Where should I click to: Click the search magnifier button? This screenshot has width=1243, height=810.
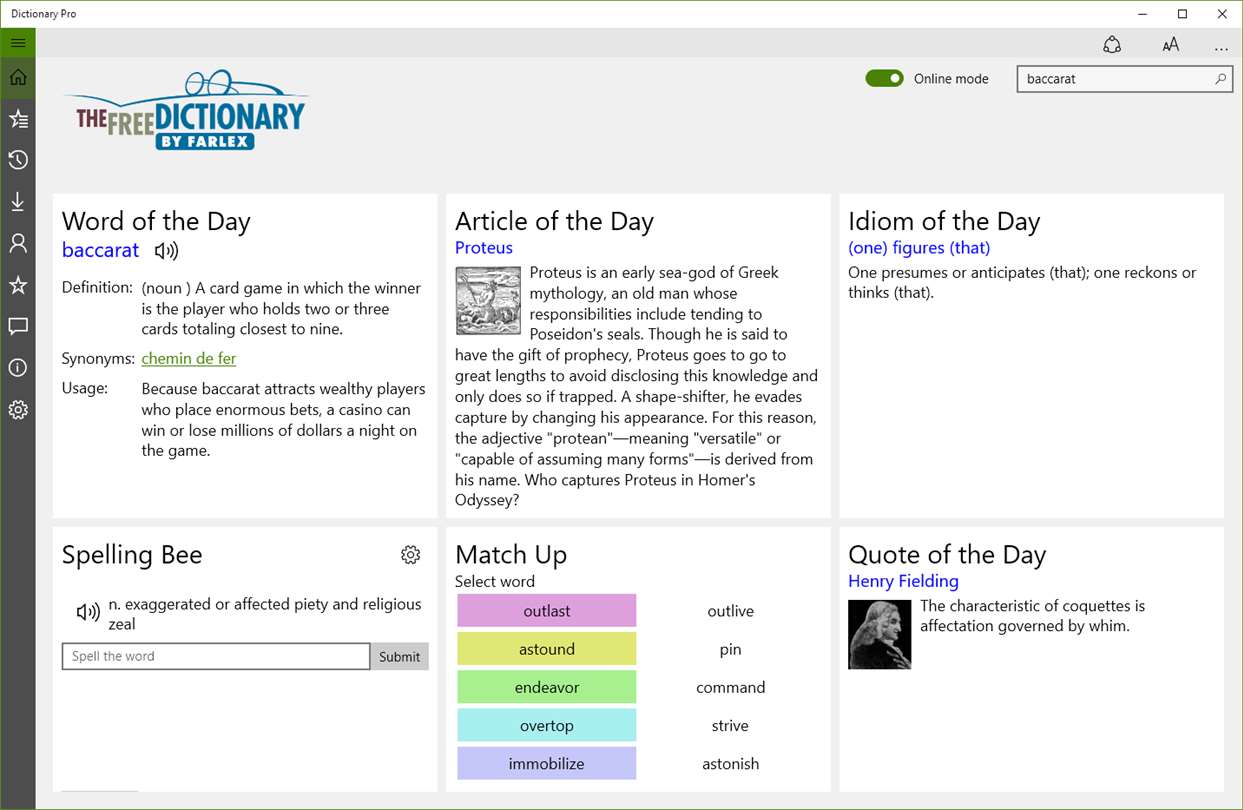[x=1220, y=79]
